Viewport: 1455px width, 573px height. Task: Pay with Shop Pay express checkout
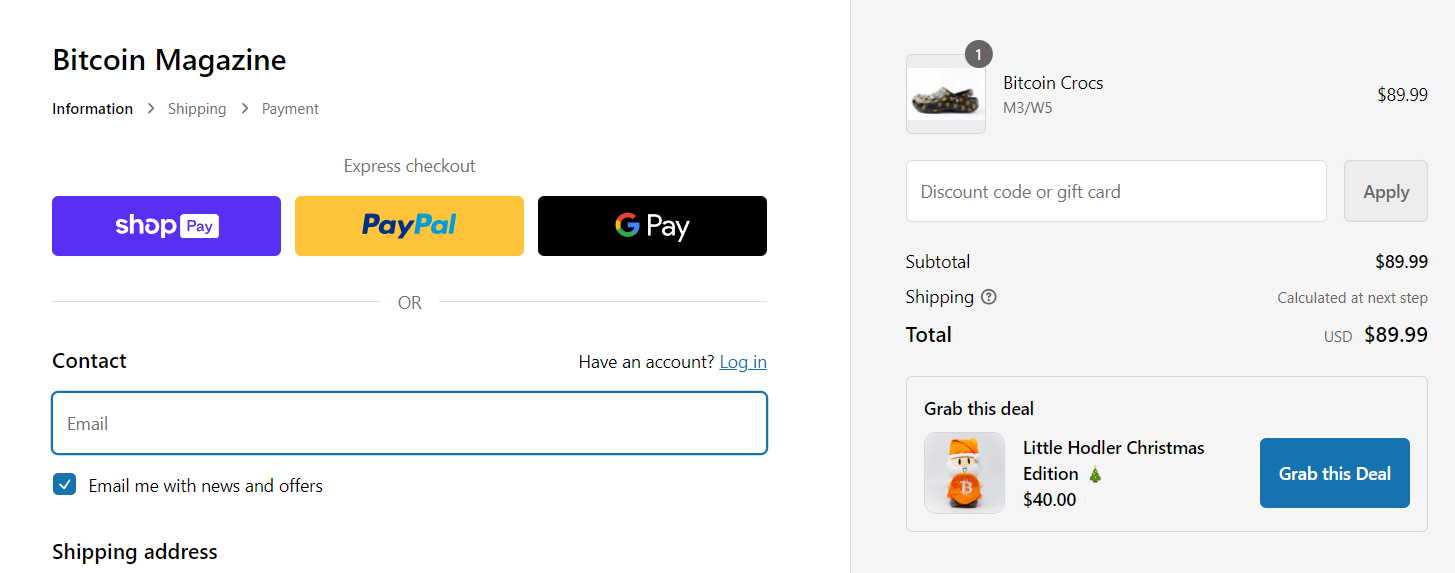[x=166, y=226]
